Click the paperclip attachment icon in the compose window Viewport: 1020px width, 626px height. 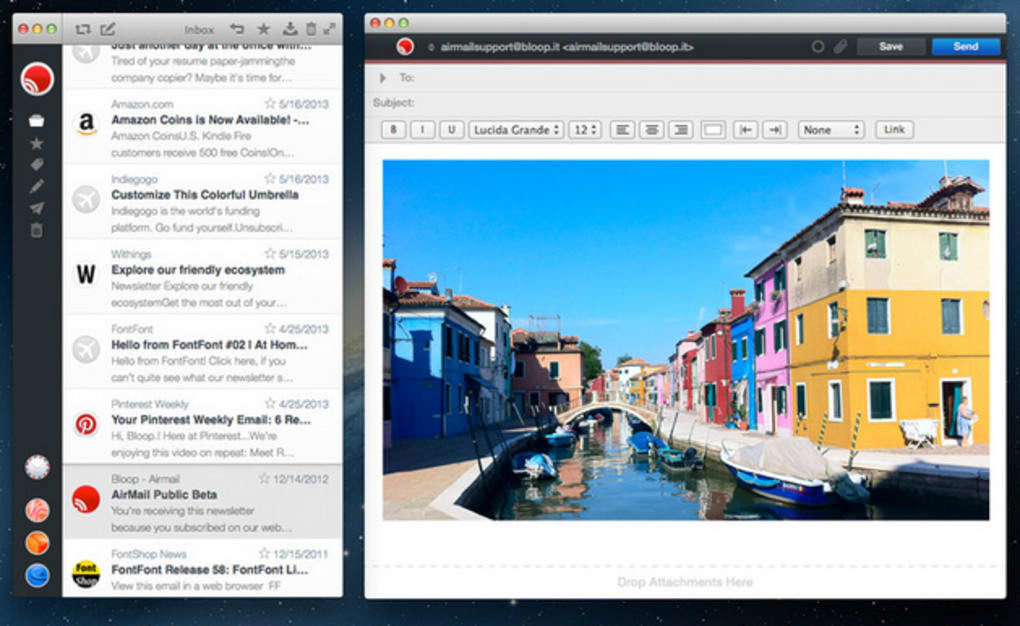click(840, 47)
